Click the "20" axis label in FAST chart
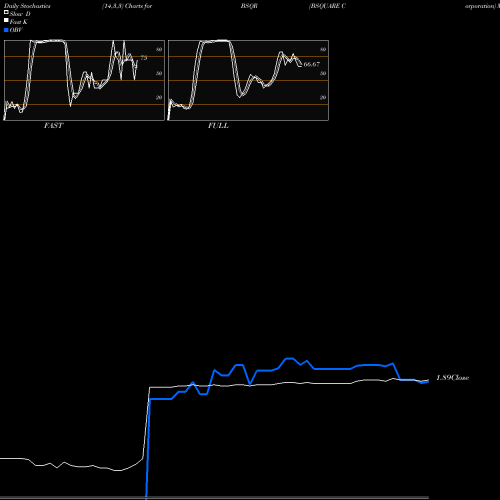The height and width of the screenshot is (500, 500). tap(159, 98)
